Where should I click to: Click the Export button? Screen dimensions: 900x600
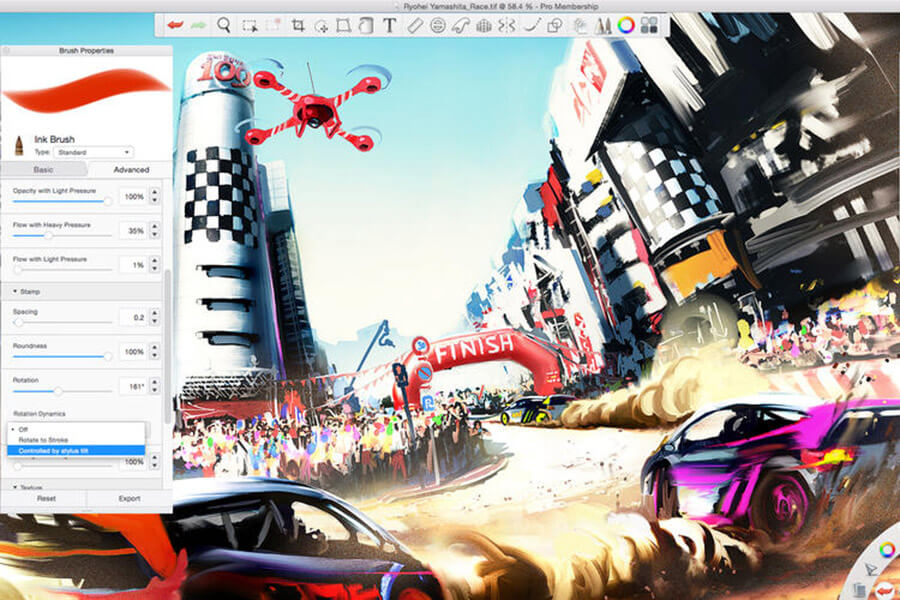pyautogui.click(x=129, y=498)
